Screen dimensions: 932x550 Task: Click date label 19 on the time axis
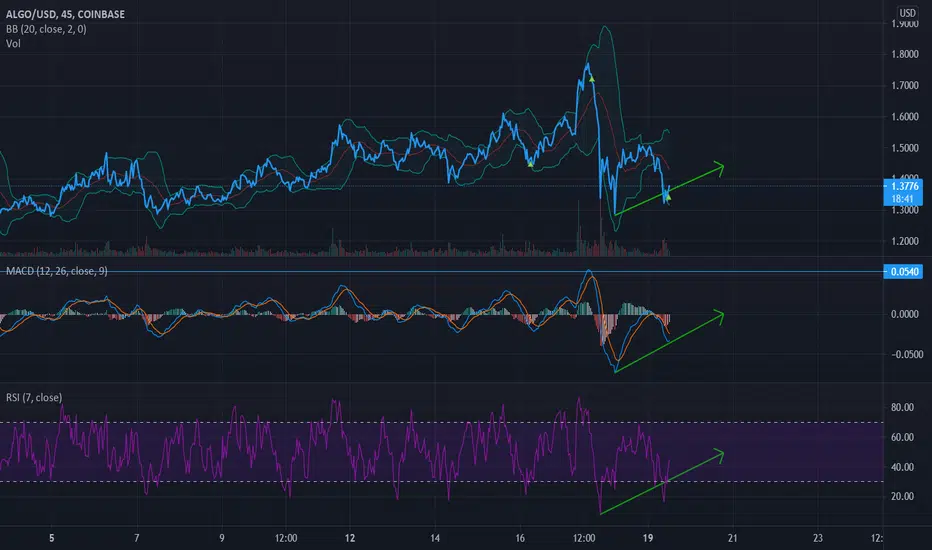pos(648,538)
